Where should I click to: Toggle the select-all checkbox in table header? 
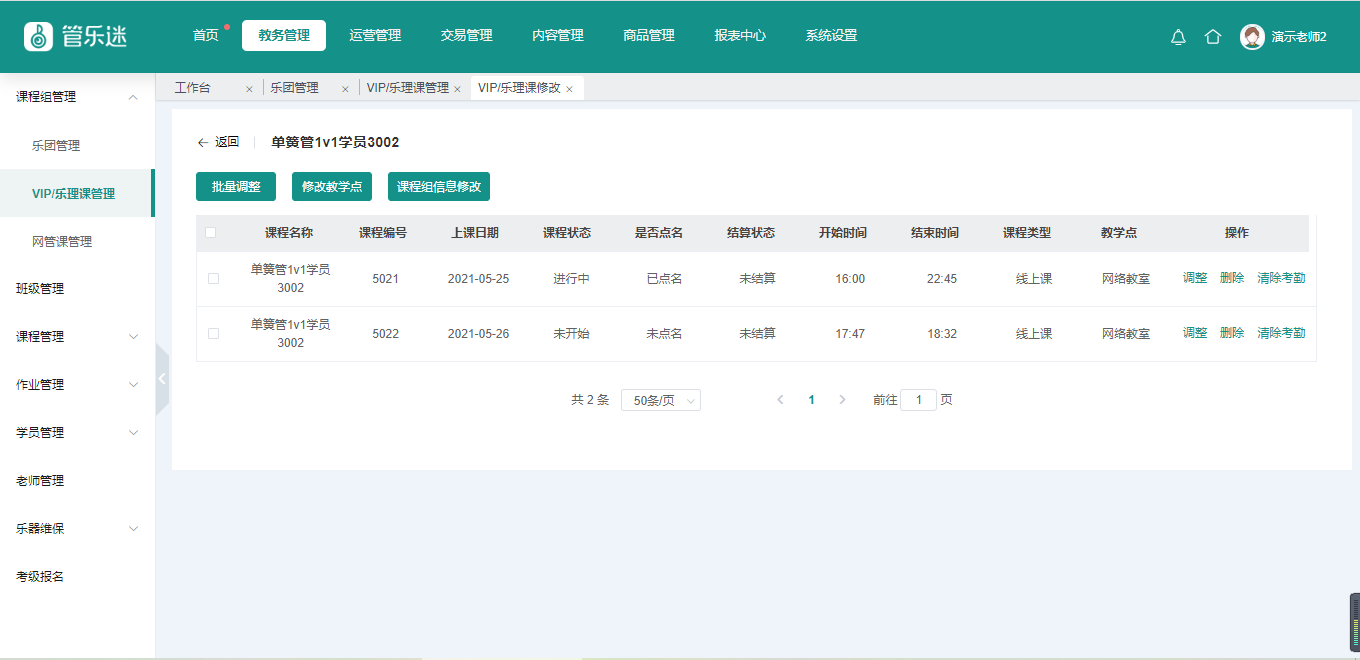(x=210, y=233)
